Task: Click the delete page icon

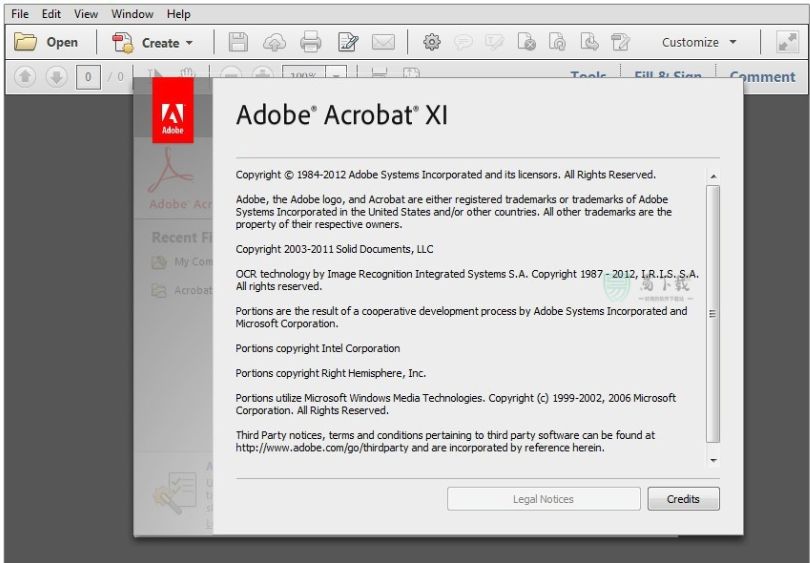Action: pyautogui.click(x=526, y=42)
